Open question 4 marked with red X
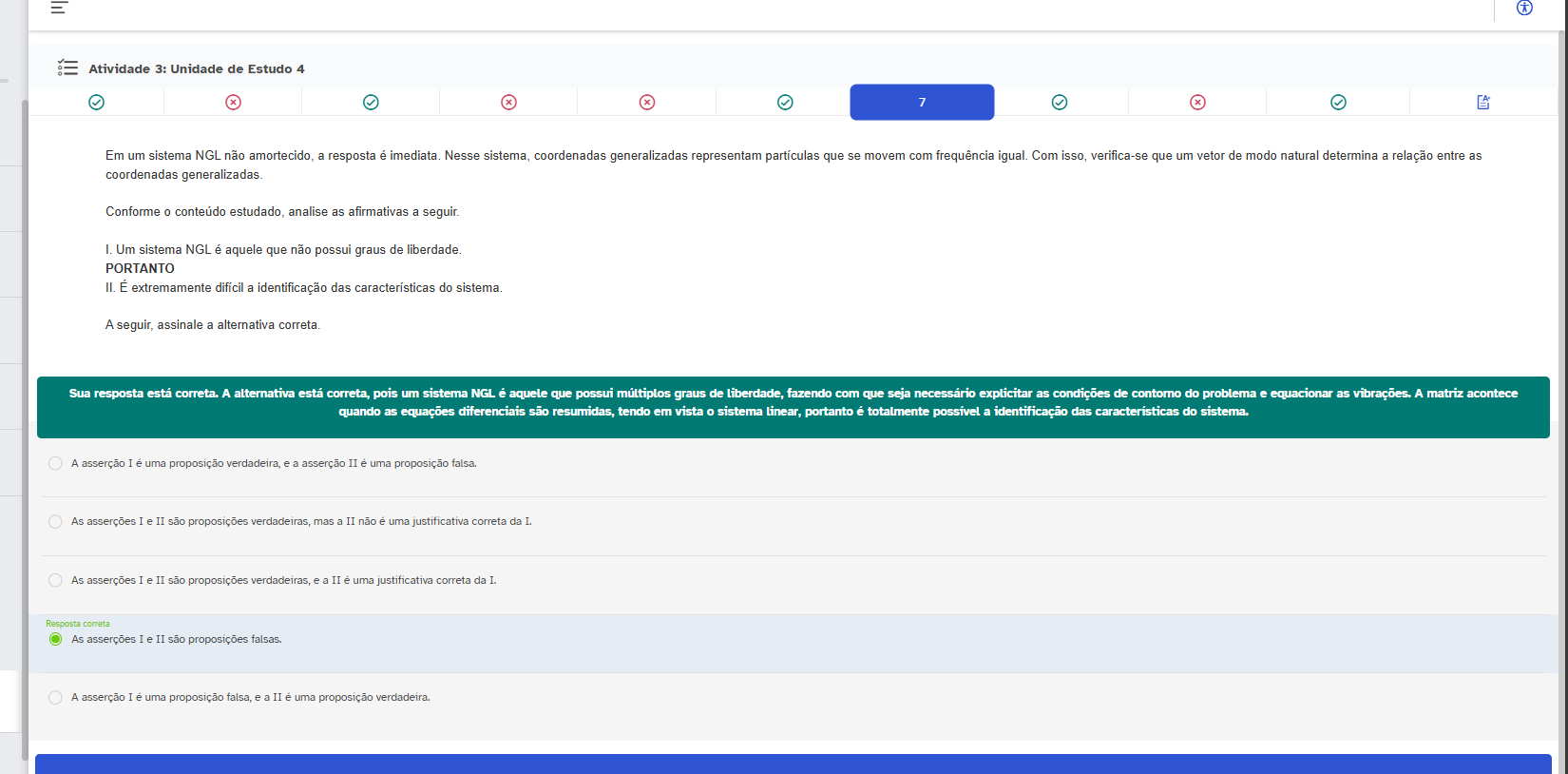The width and height of the screenshot is (1568, 774). pos(508,102)
